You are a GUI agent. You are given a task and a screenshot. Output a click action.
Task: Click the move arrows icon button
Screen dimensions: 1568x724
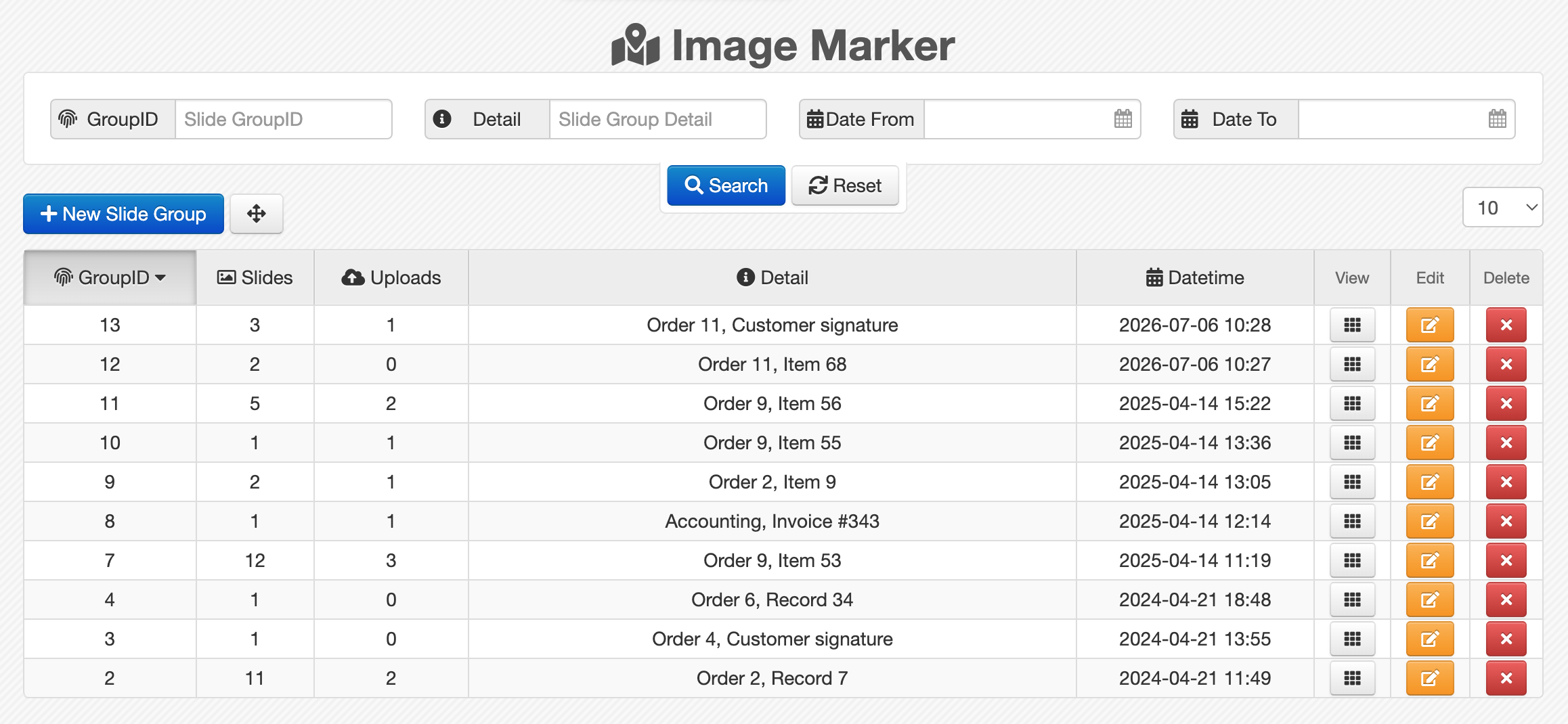point(257,214)
